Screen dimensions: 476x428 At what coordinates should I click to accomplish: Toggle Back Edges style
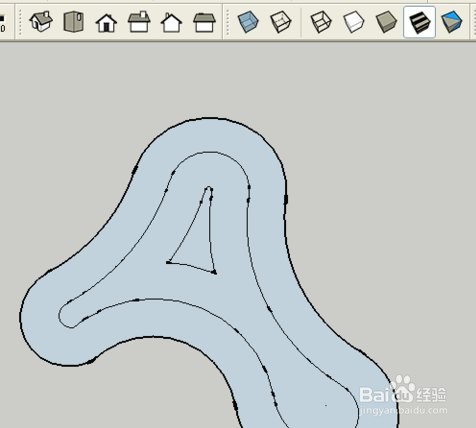click(281, 22)
